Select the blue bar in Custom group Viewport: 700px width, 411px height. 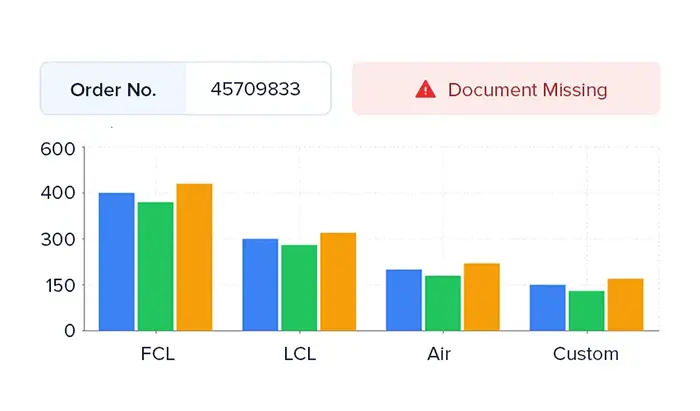tap(548, 307)
